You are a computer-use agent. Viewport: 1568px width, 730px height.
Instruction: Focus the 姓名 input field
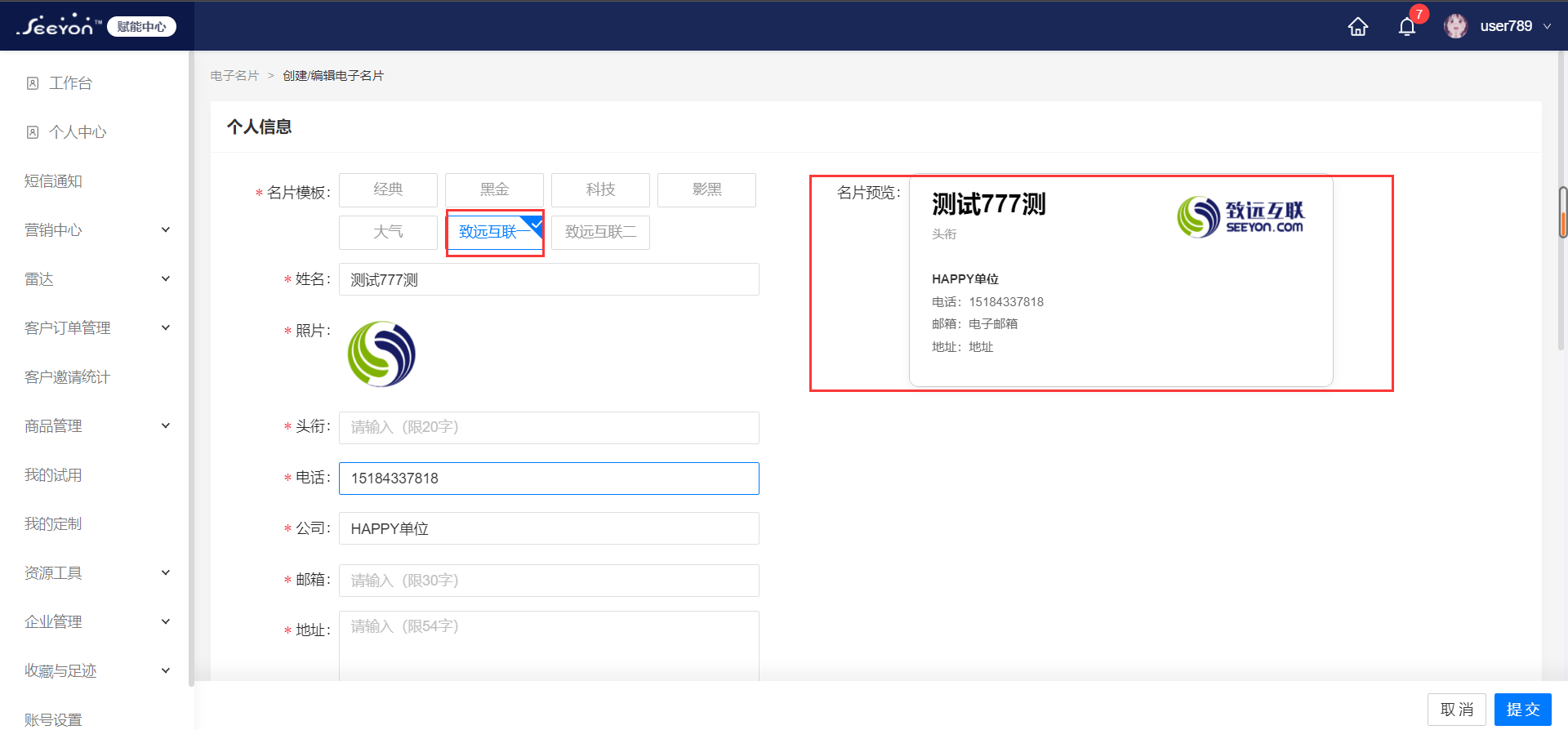click(x=549, y=279)
